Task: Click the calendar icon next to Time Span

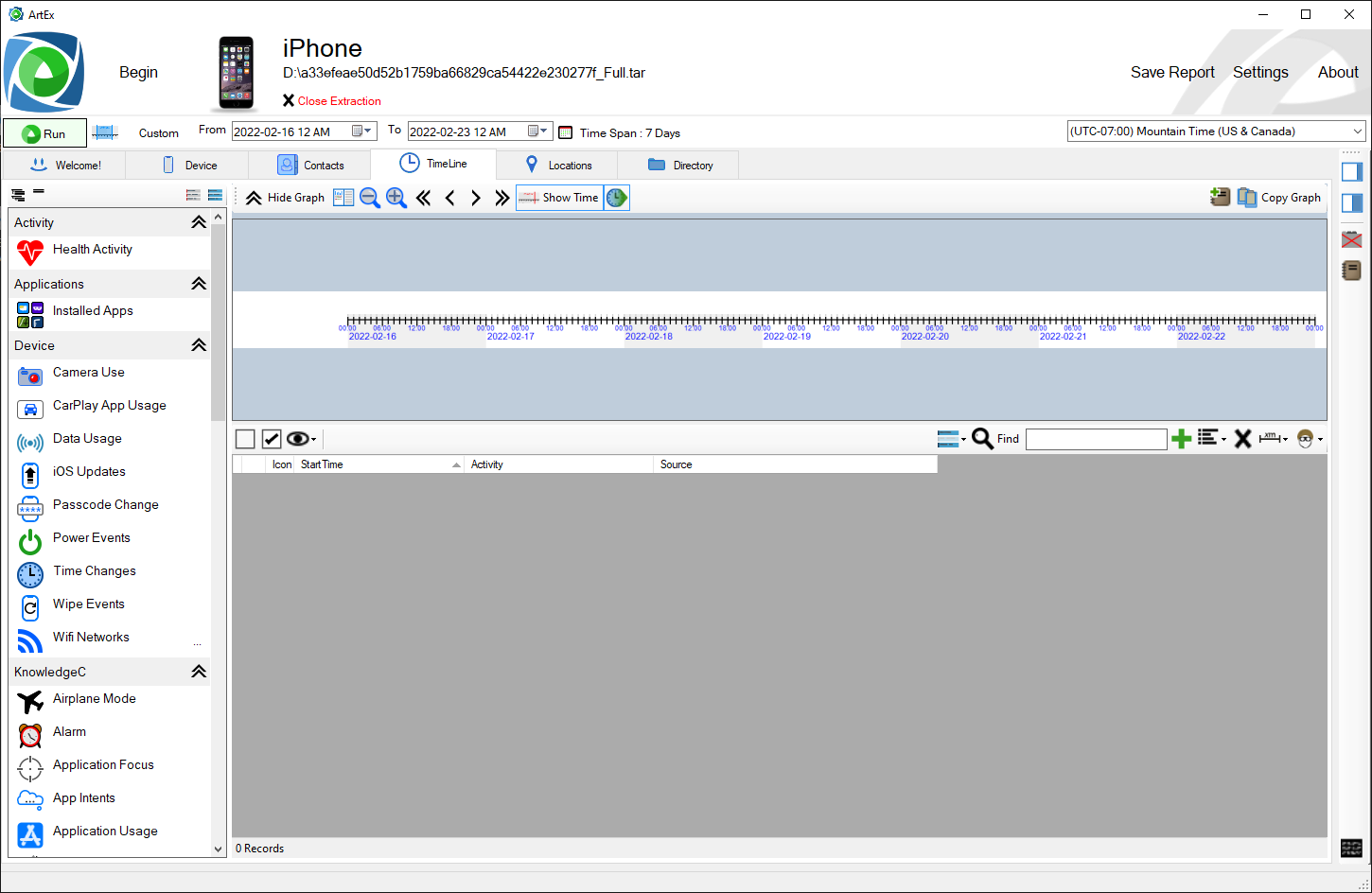Action: [x=566, y=132]
